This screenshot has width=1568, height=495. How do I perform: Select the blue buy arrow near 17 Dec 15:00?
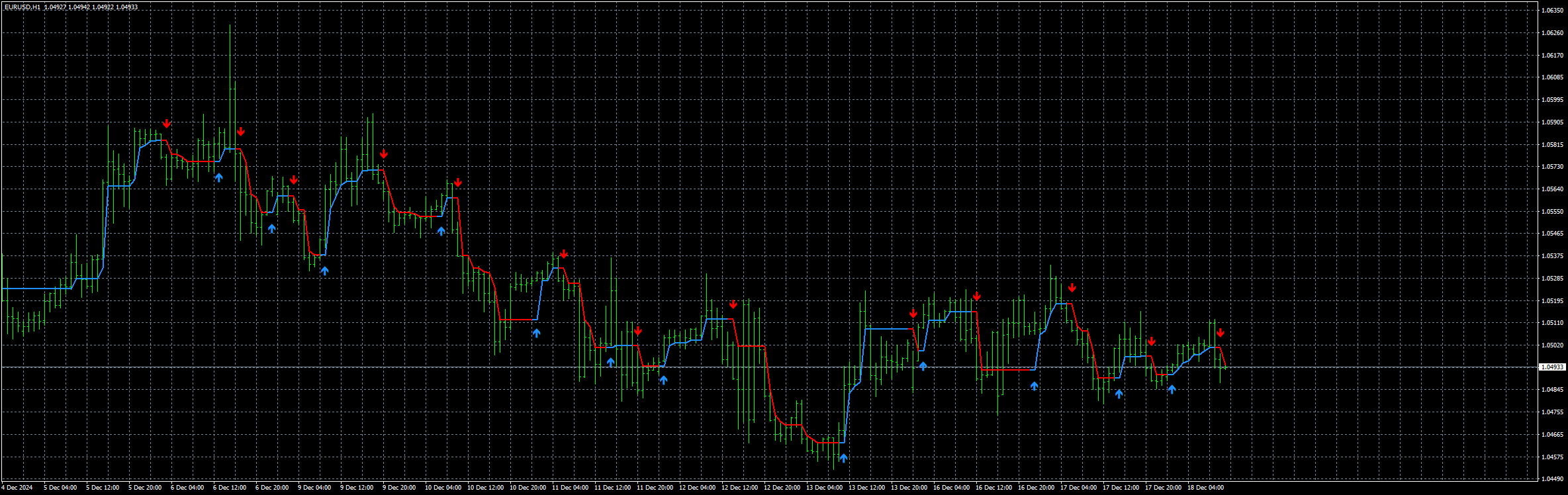pos(1119,394)
